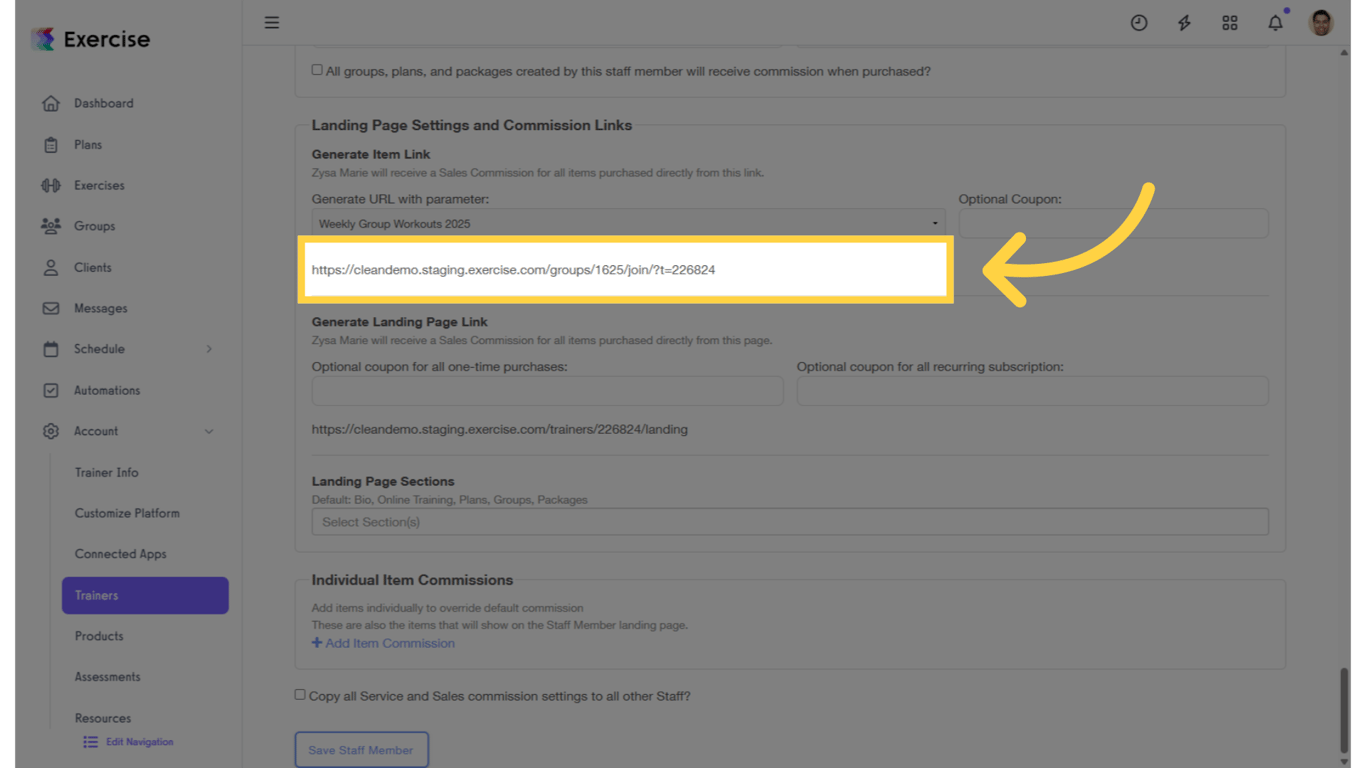Collapse the Account menu section
This screenshot has height=768, width=1366.
pyautogui.click(x=209, y=431)
